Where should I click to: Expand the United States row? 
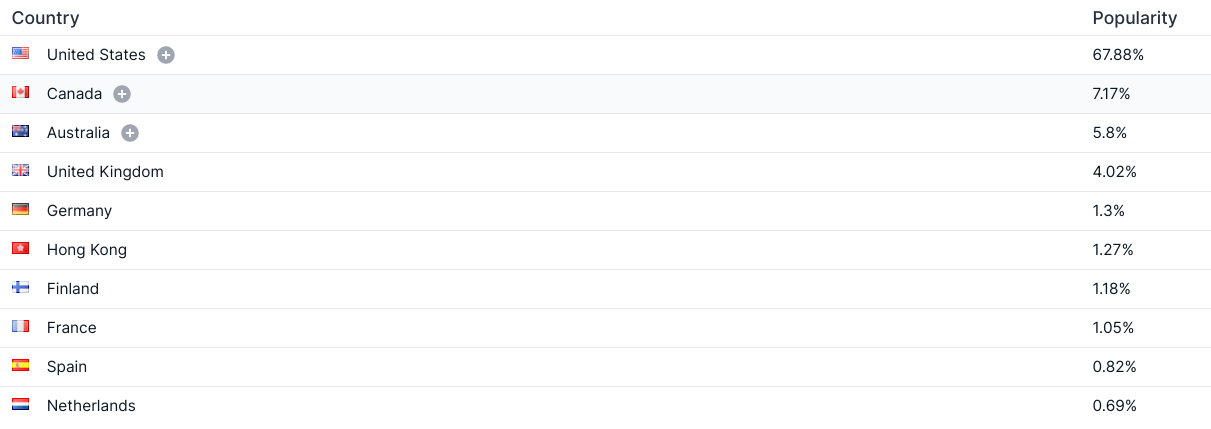point(166,55)
